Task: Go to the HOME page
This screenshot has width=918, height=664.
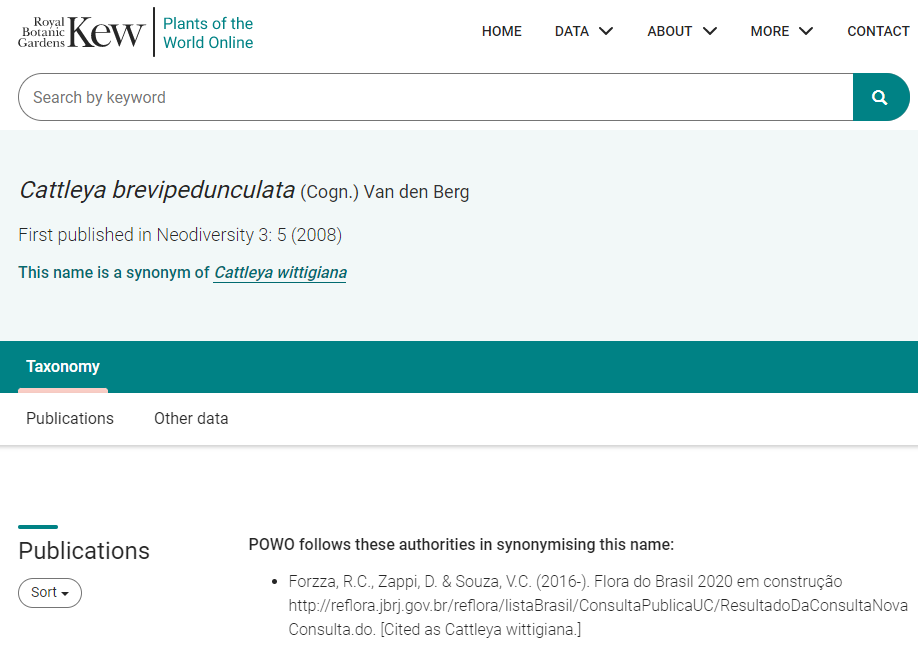Action: (x=502, y=31)
